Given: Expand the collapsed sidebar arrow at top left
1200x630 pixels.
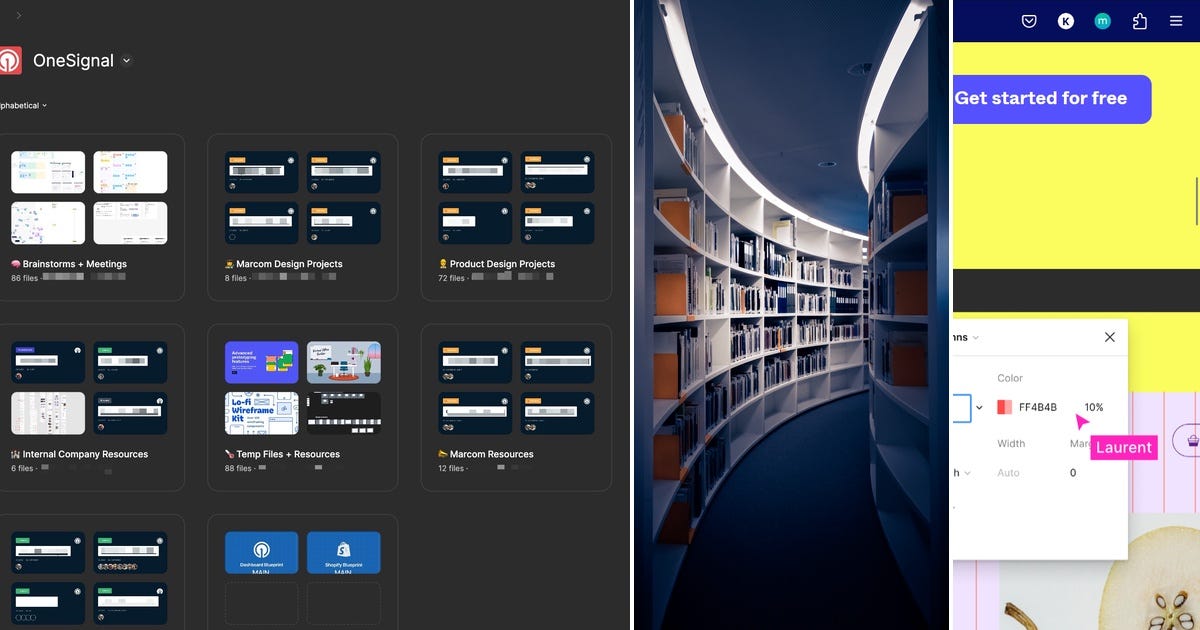Looking at the screenshot, I should (x=17, y=16).
